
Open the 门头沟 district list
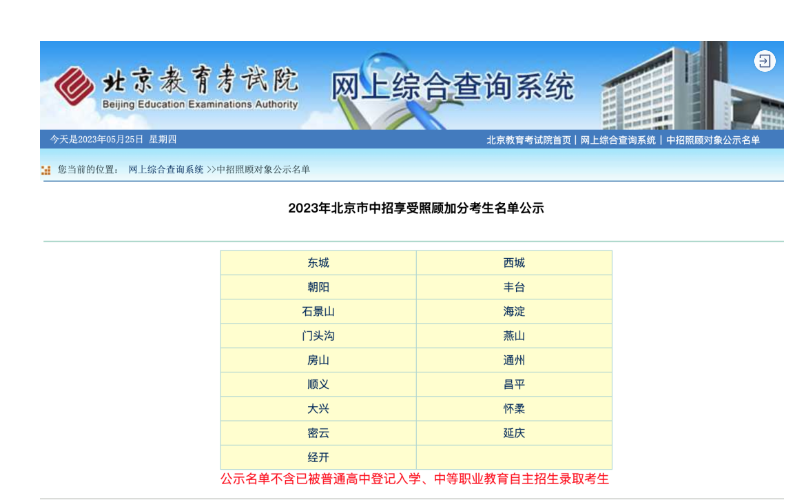click(x=318, y=336)
